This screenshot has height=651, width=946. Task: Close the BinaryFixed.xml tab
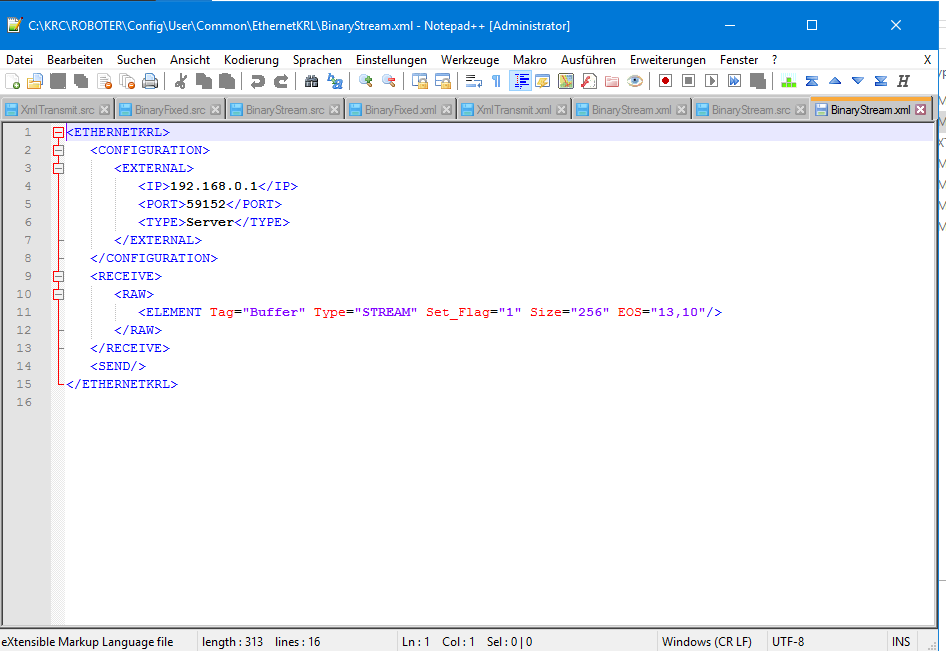click(x=446, y=110)
